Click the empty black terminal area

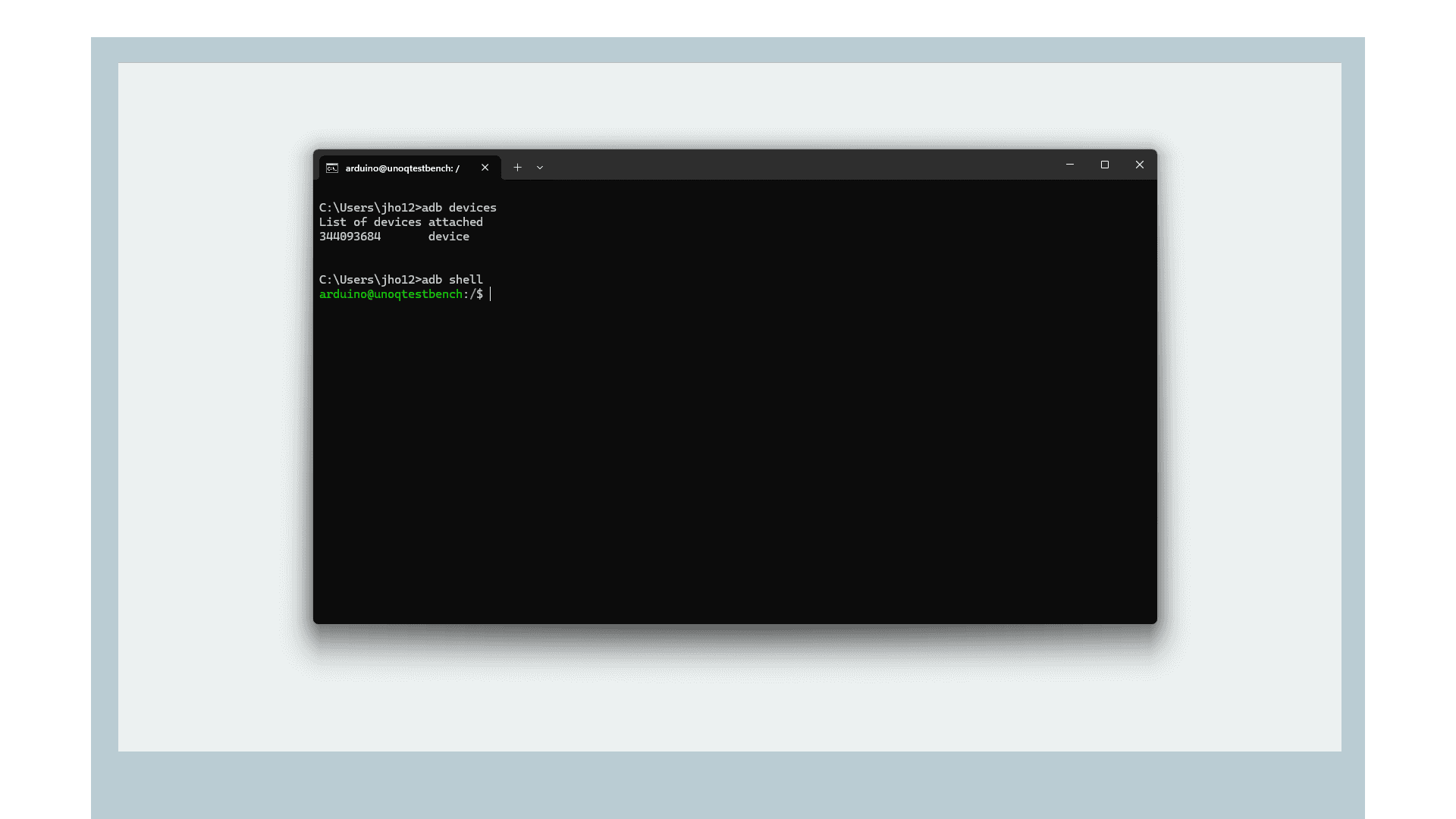734,455
